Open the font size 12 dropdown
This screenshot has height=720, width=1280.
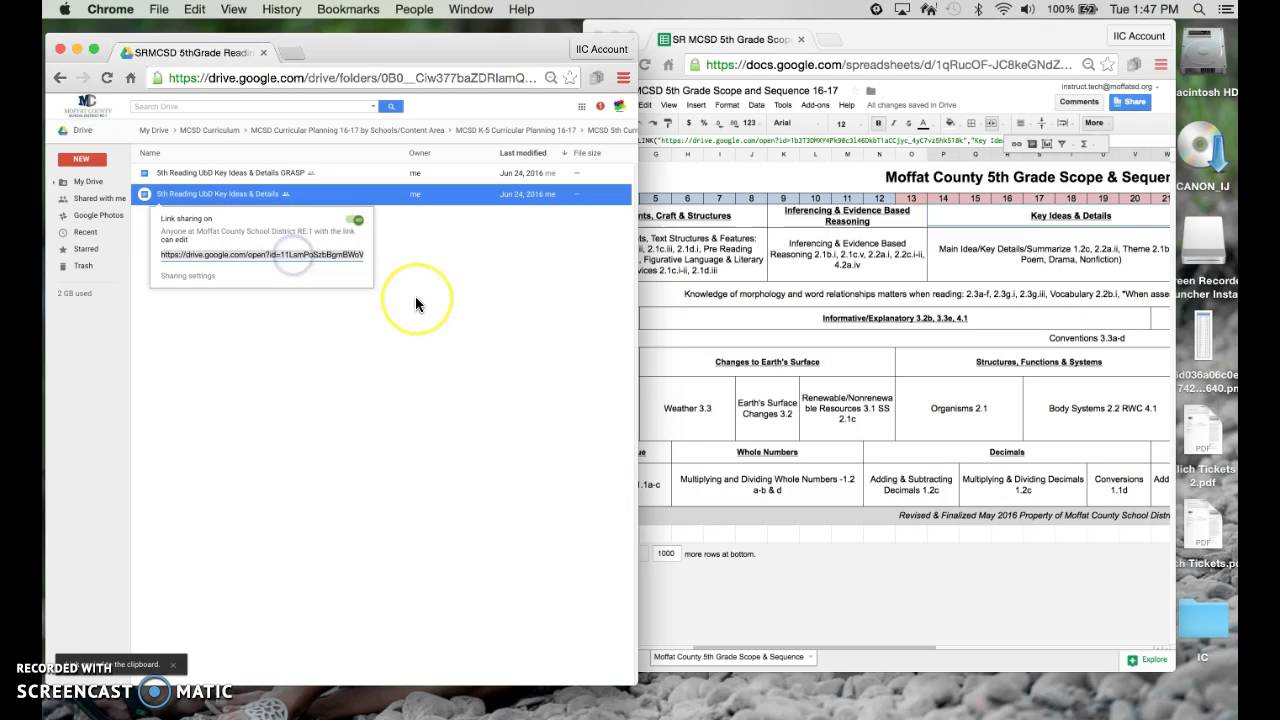pos(849,123)
